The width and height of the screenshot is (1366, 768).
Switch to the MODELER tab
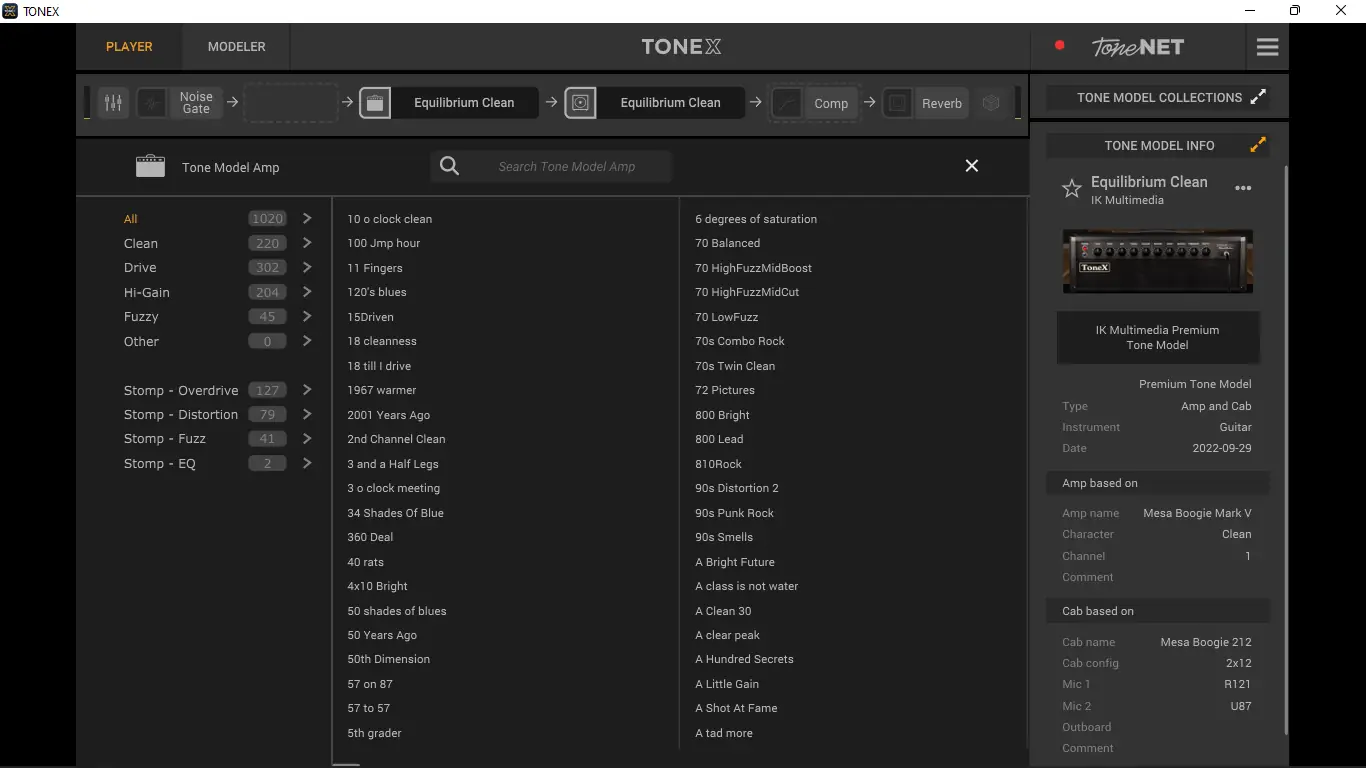[x=237, y=47]
